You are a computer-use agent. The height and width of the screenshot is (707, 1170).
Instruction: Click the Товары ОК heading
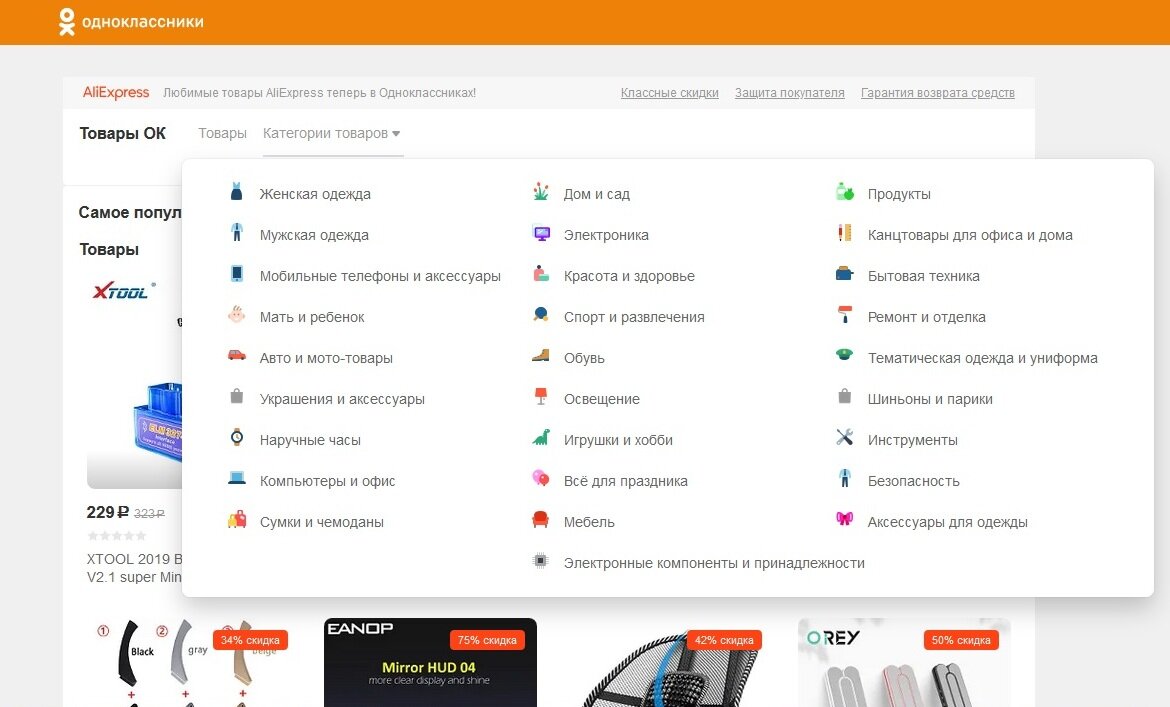pos(122,133)
